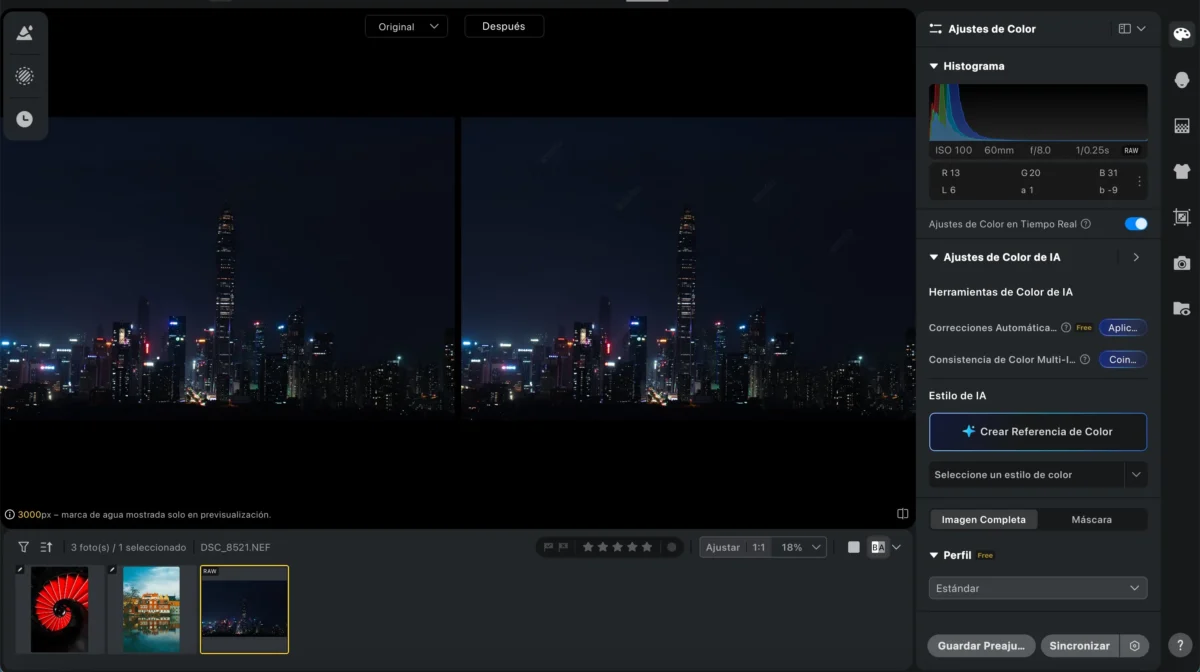
Task: Click the filter funnel icon
Action: click(23, 547)
